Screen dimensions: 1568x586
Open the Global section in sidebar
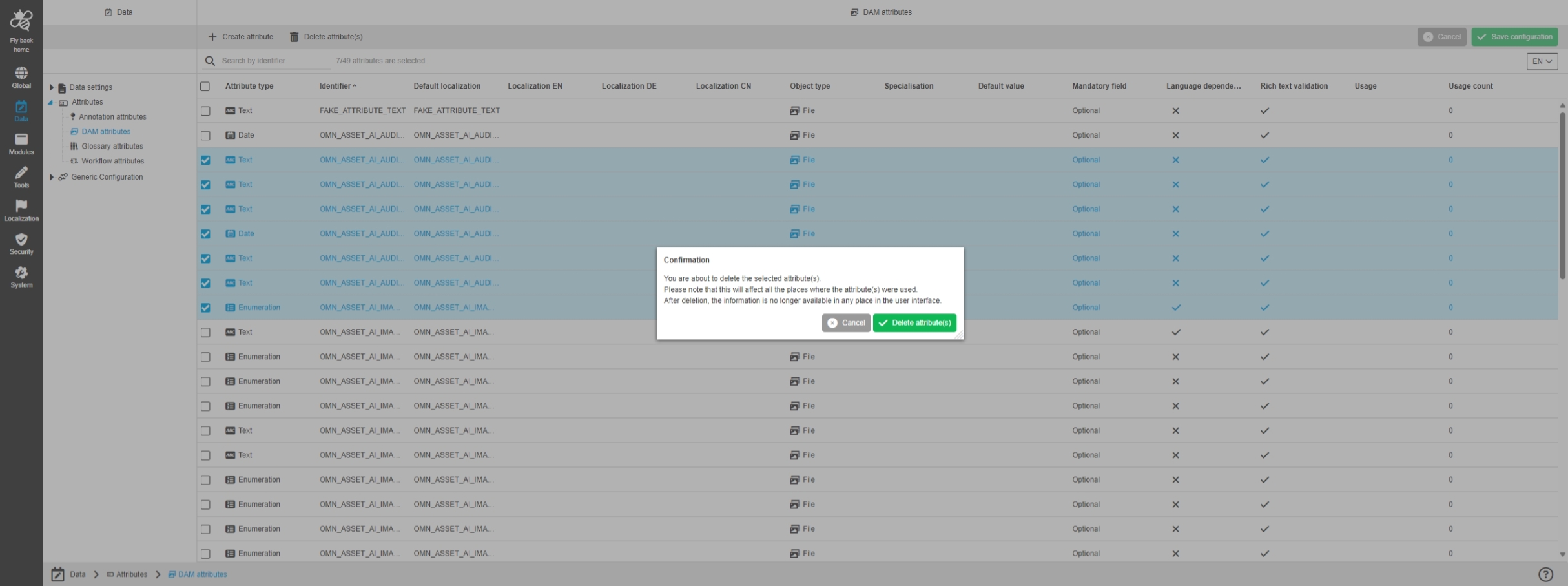(21, 73)
